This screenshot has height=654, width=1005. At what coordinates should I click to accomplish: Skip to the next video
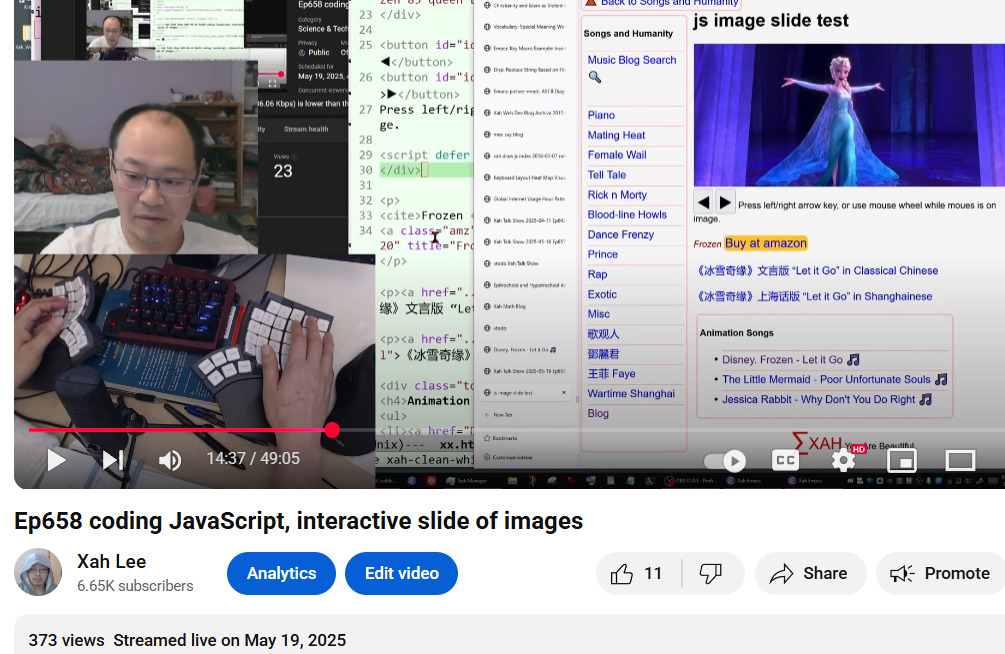pyautogui.click(x=113, y=459)
